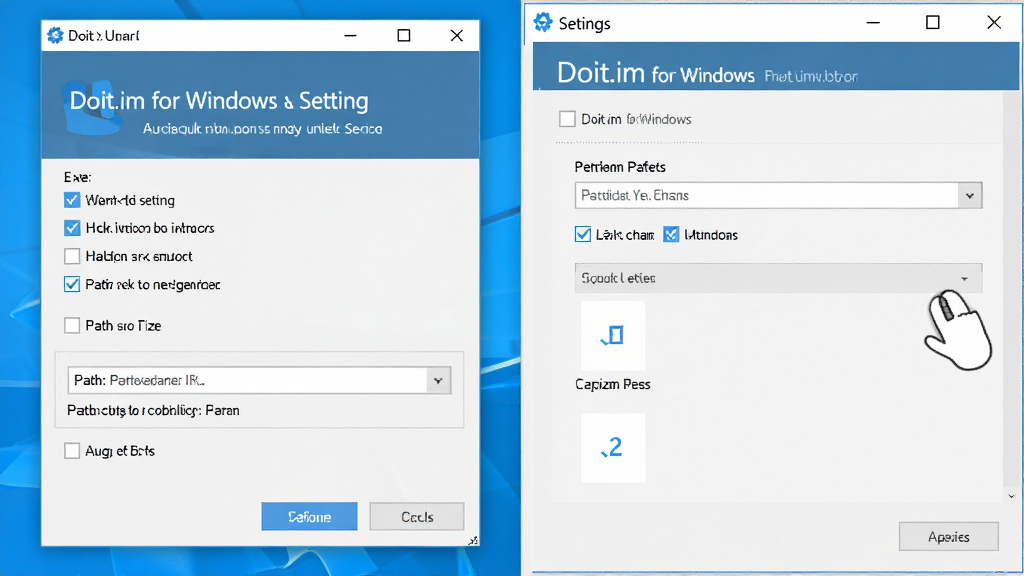This screenshot has width=1024, height=576.
Task: Click the 'Exe:' label in left window
Action: pyautogui.click(x=77, y=177)
